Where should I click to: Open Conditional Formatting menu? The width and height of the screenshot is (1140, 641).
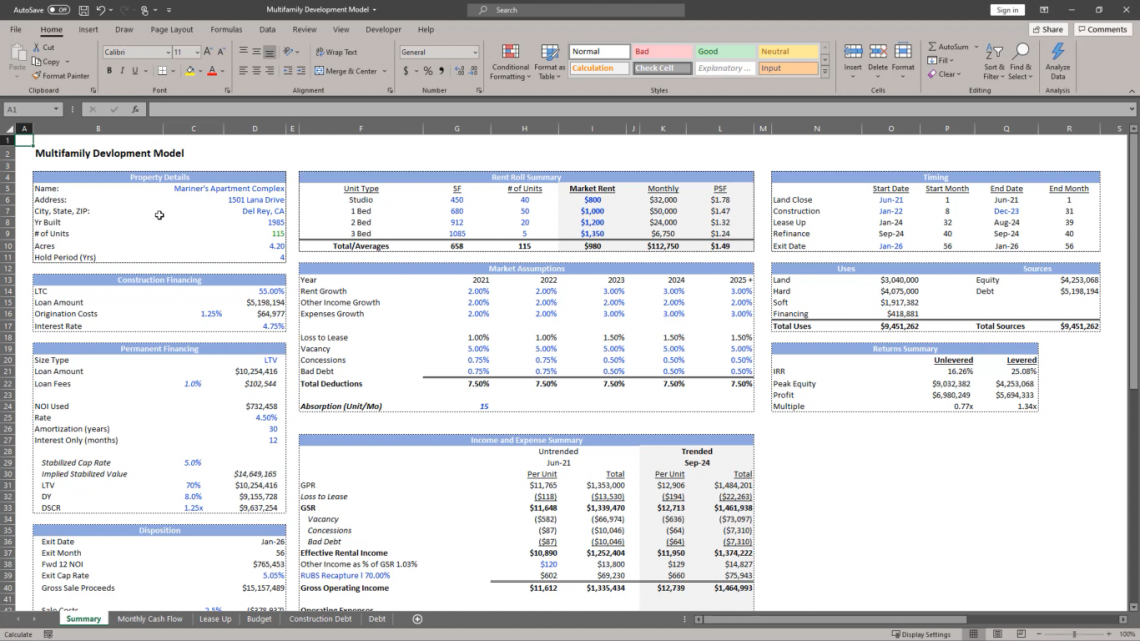[x=510, y=62]
